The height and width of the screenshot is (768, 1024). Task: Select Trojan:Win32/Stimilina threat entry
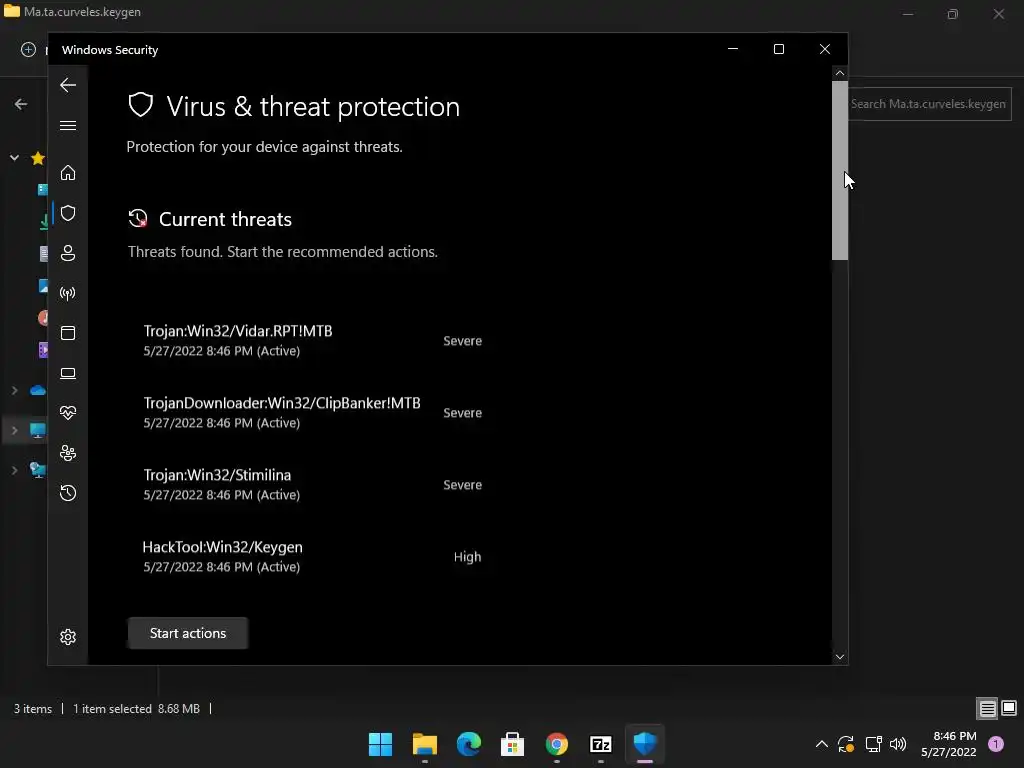[312, 484]
